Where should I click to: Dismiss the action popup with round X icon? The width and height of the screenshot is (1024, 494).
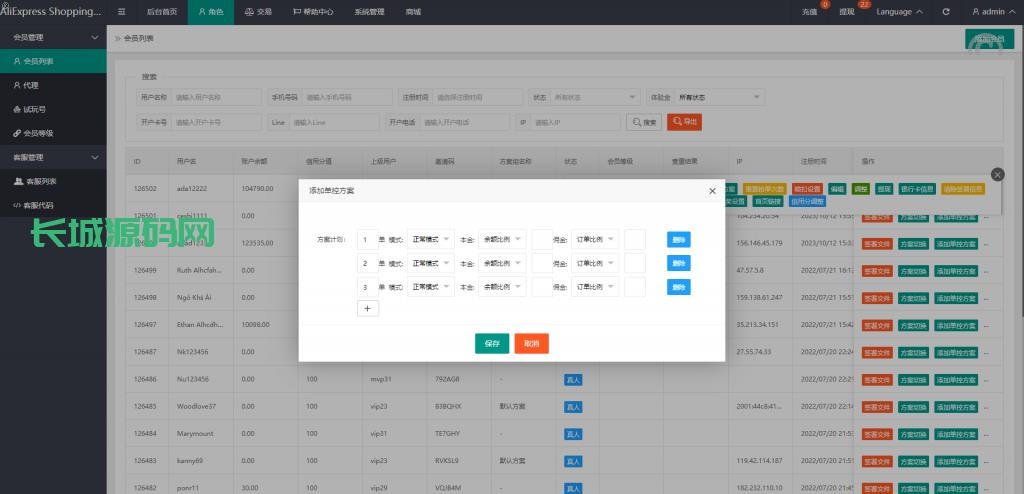(997, 174)
